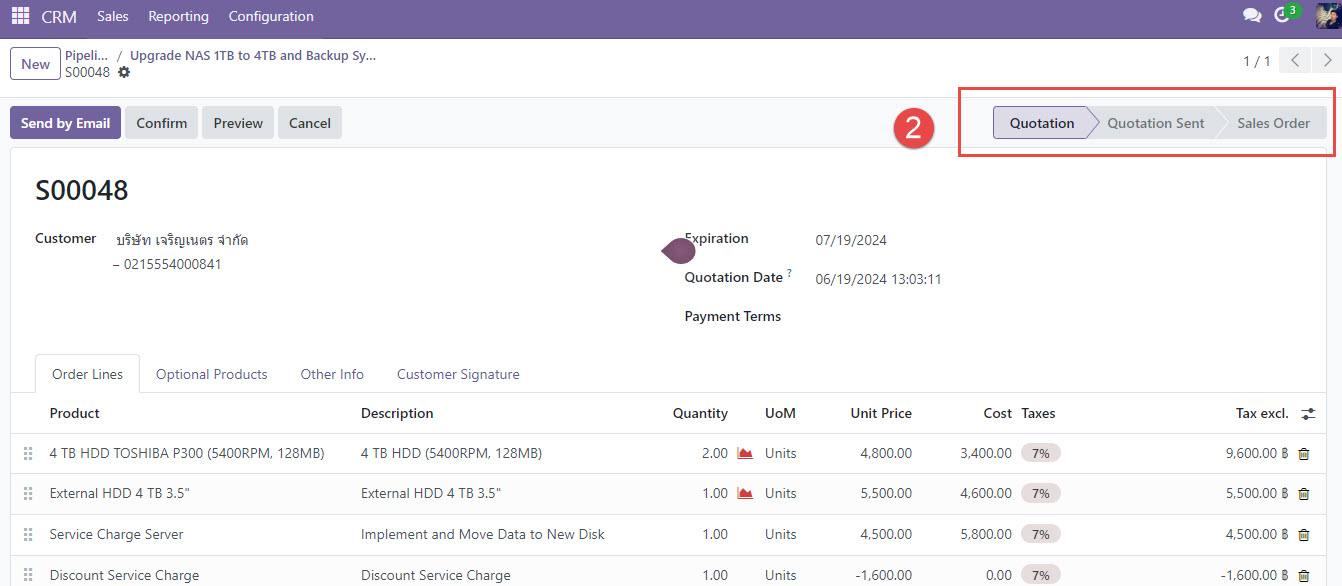This screenshot has height=586, width=1342.
Task: Click the Expiration date field
Action: pos(851,240)
